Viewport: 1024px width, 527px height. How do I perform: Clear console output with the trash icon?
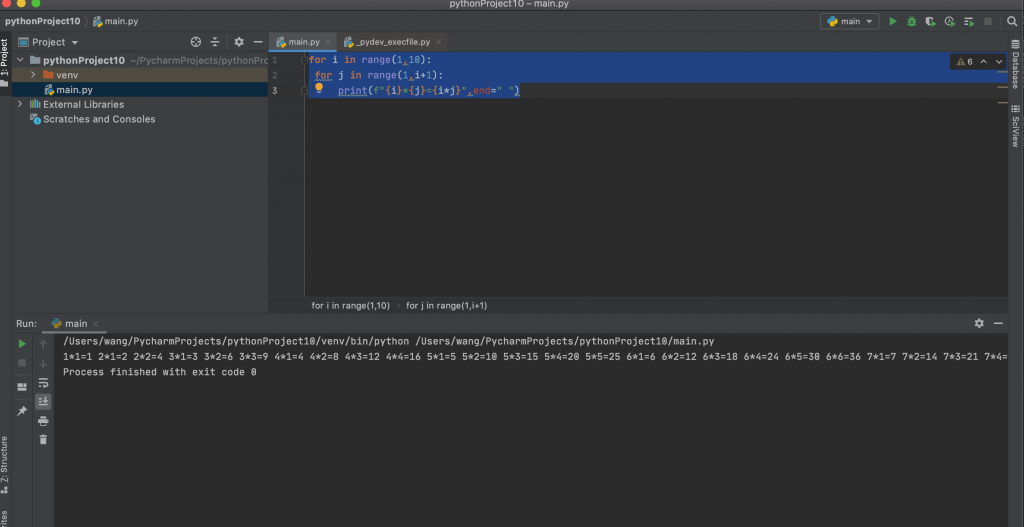point(44,439)
